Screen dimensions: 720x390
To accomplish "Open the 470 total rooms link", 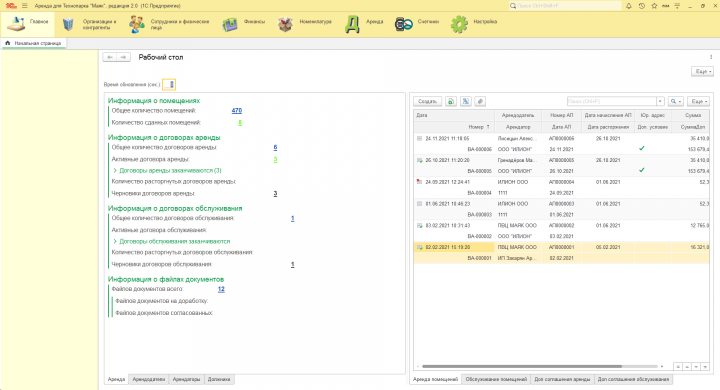I will pyautogui.click(x=236, y=111).
